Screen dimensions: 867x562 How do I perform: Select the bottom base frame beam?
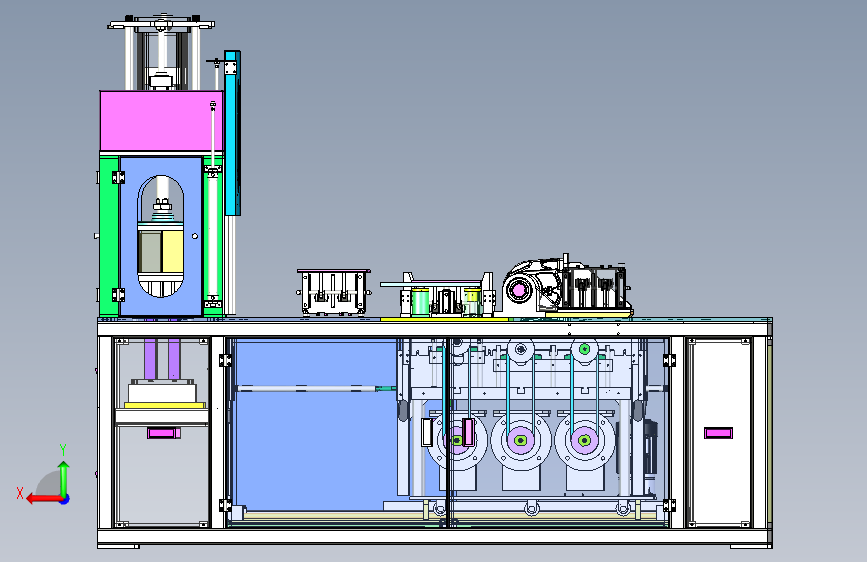click(x=435, y=536)
